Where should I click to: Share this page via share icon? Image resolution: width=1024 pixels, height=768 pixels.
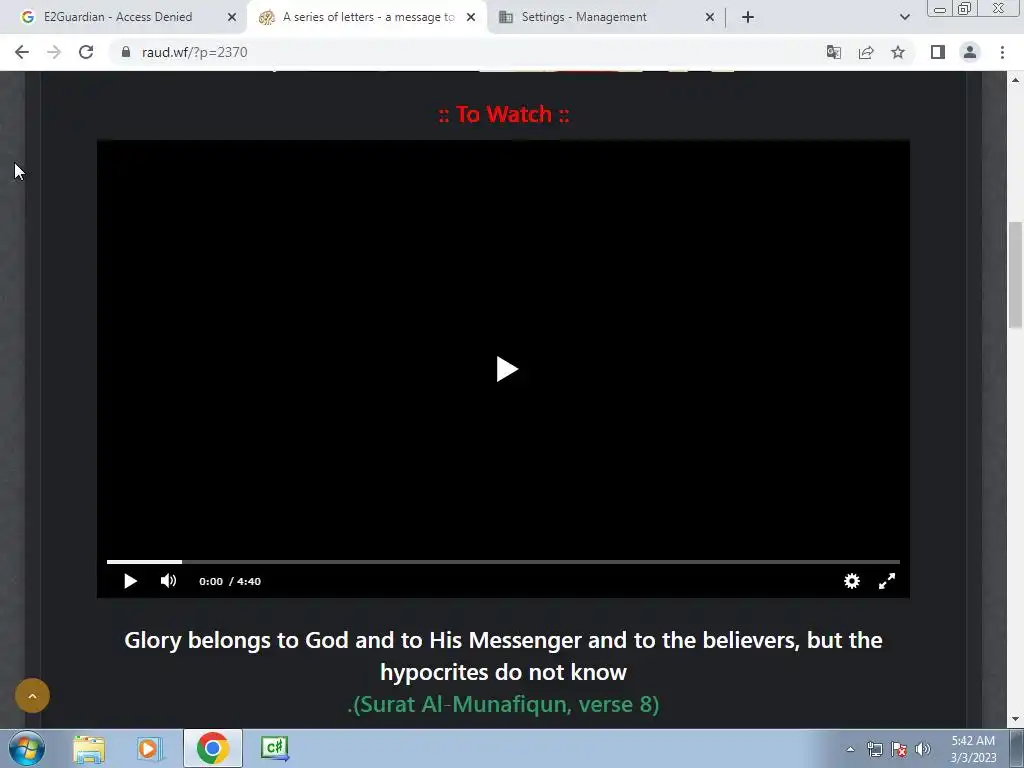tap(866, 52)
